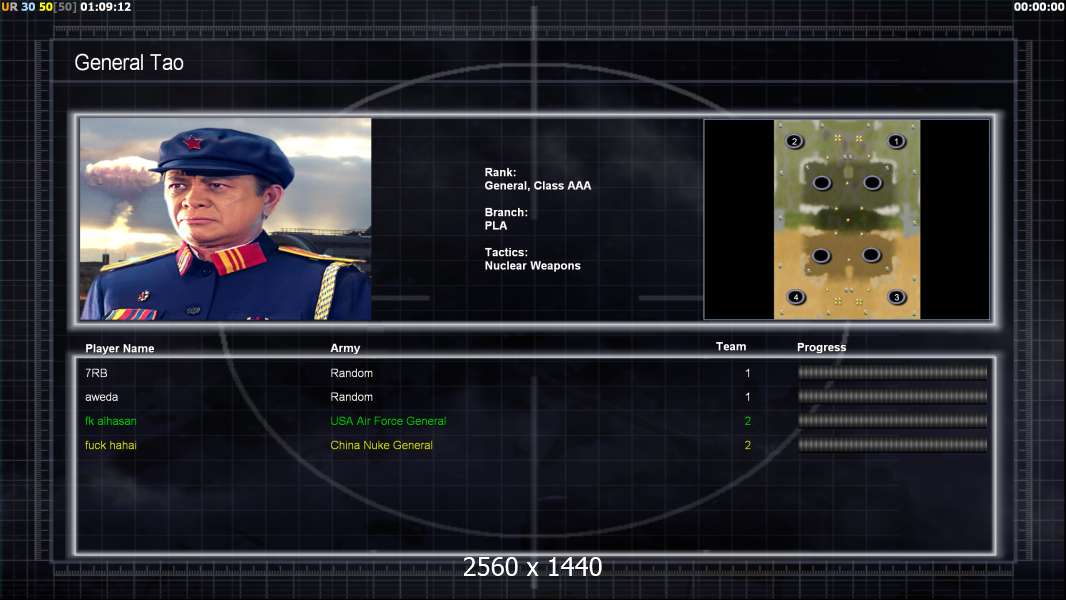
Task: Select player name fuck hahai
Action: (x=110, y=445)
